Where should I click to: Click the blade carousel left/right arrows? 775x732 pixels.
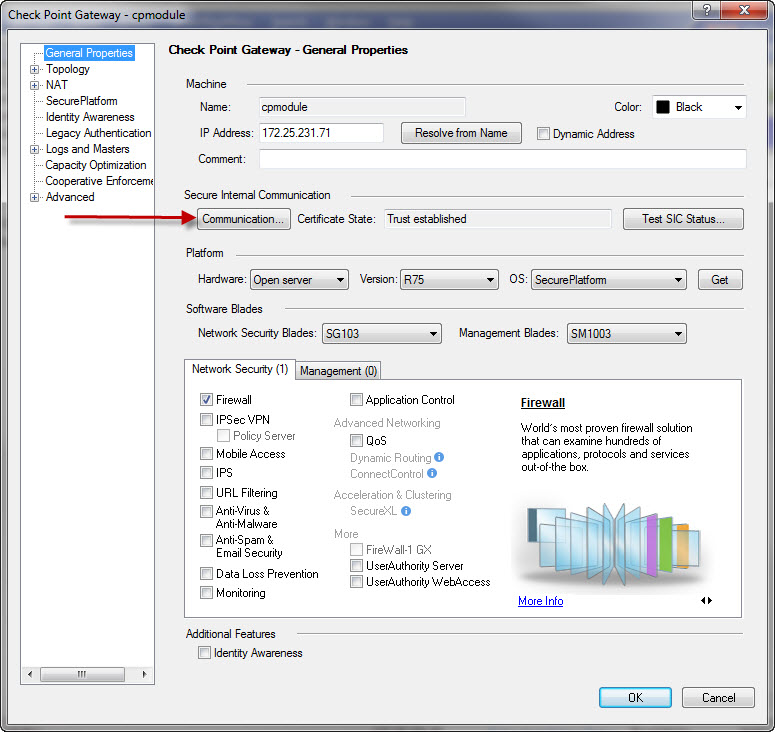pyautogui.click(x=707, y=601)
